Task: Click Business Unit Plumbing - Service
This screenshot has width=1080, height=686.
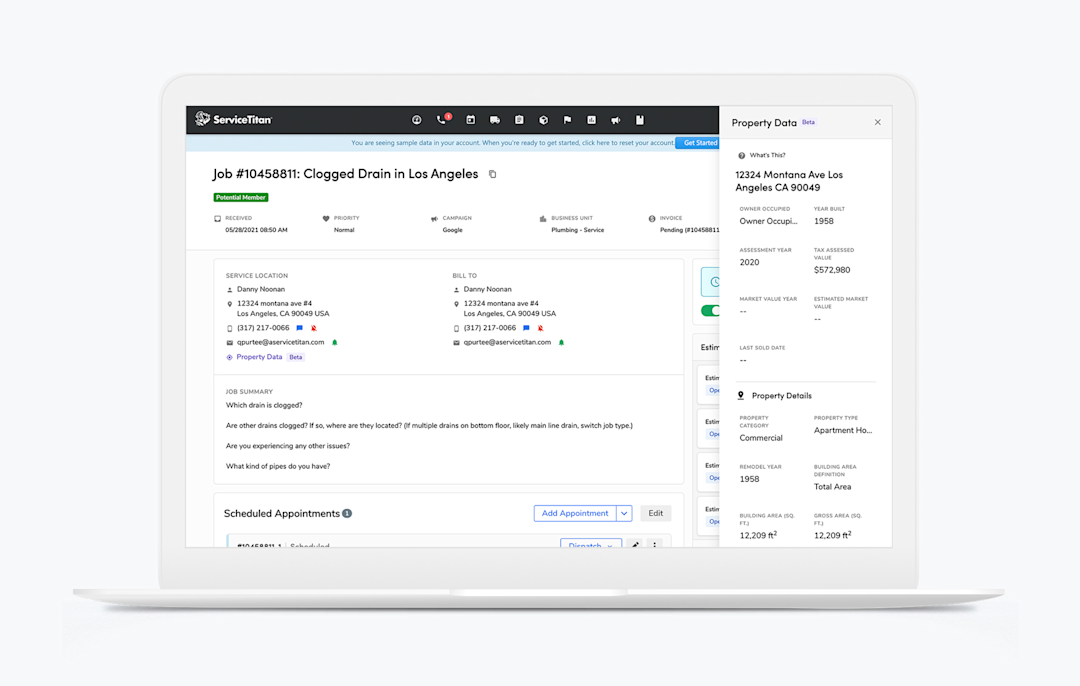Action: pos(577,230)
